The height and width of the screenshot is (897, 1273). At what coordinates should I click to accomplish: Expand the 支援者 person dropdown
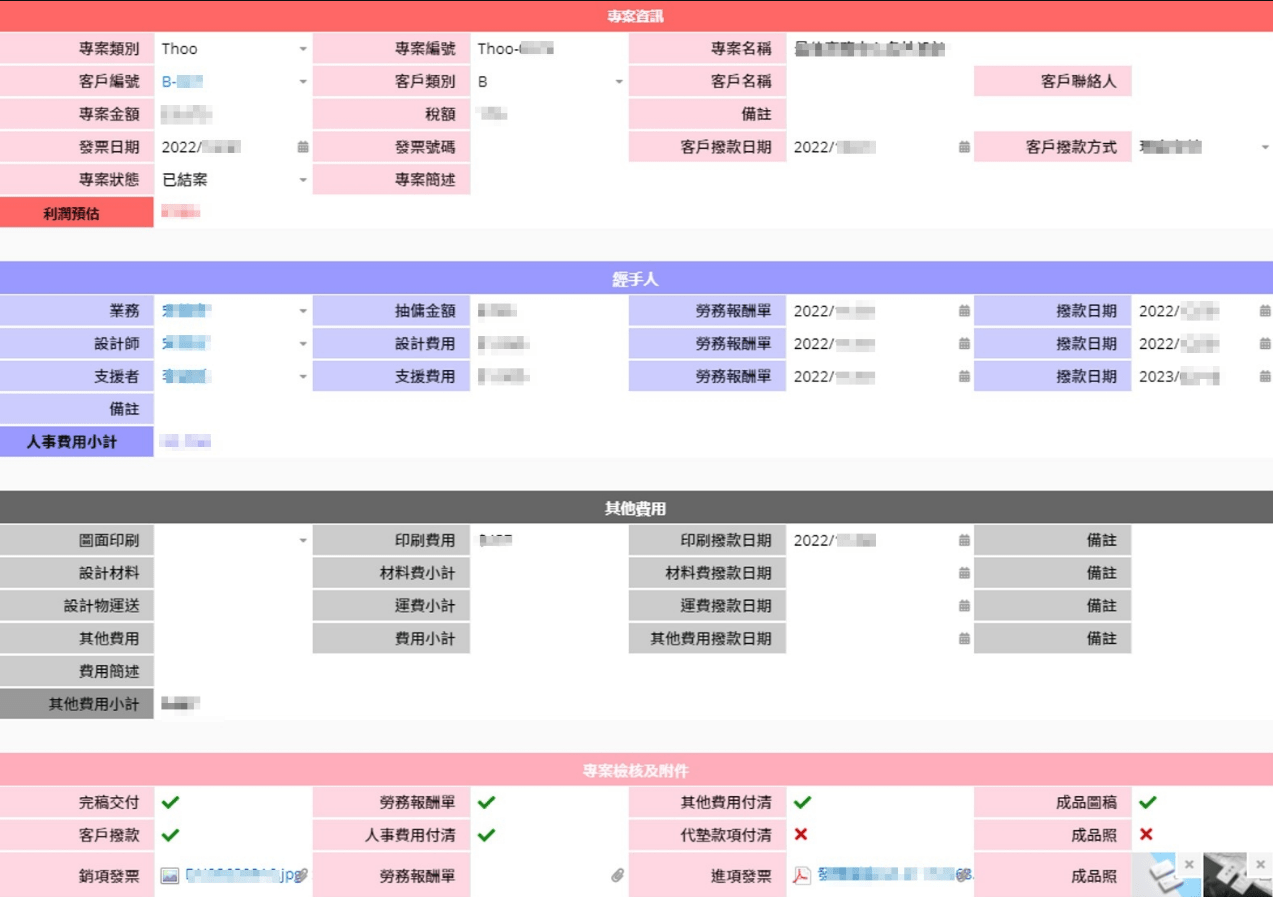[x=303, y=377]
